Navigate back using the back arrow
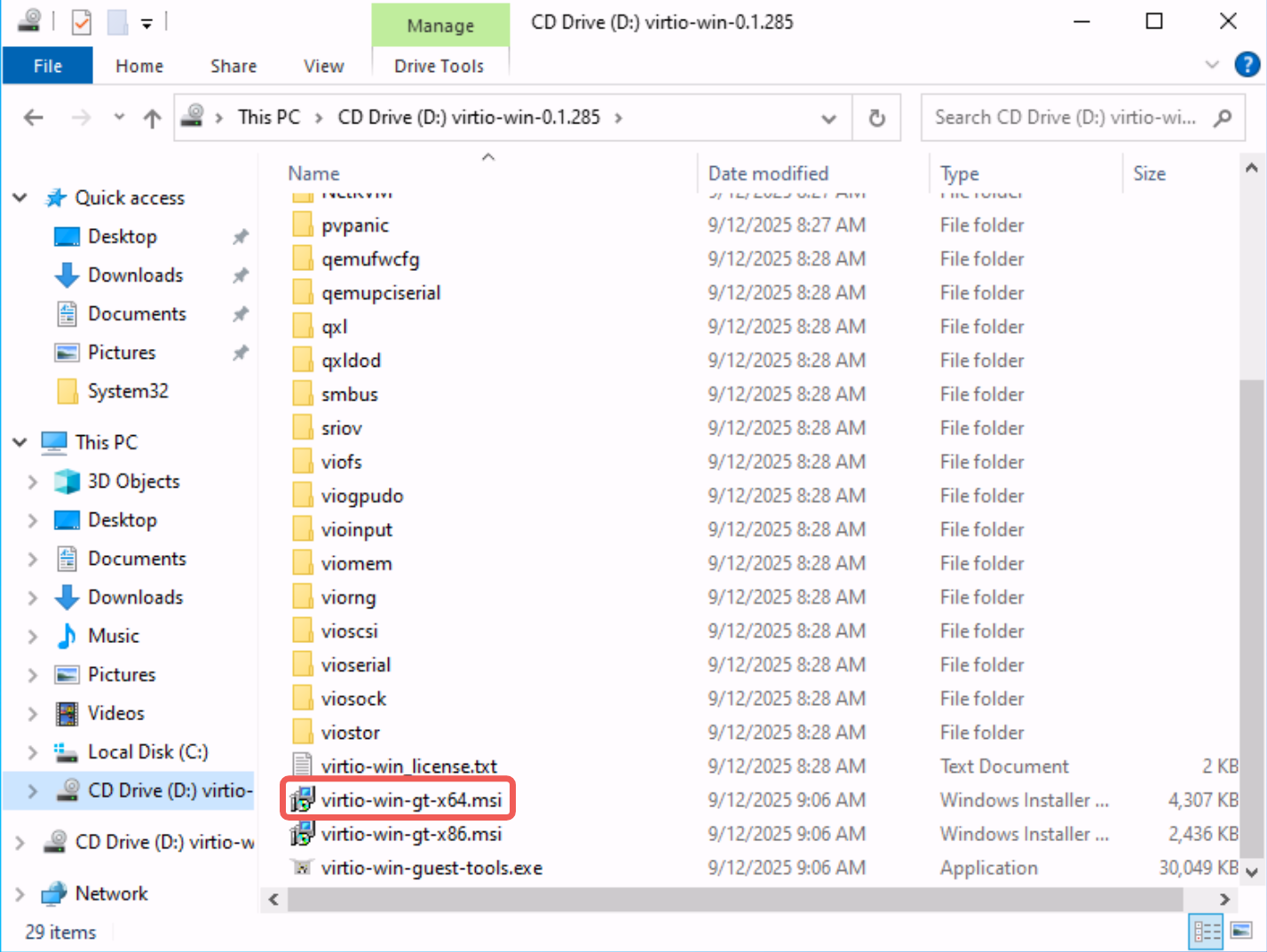Screen dimensions: 1267x952 click(x=33, y=116)
